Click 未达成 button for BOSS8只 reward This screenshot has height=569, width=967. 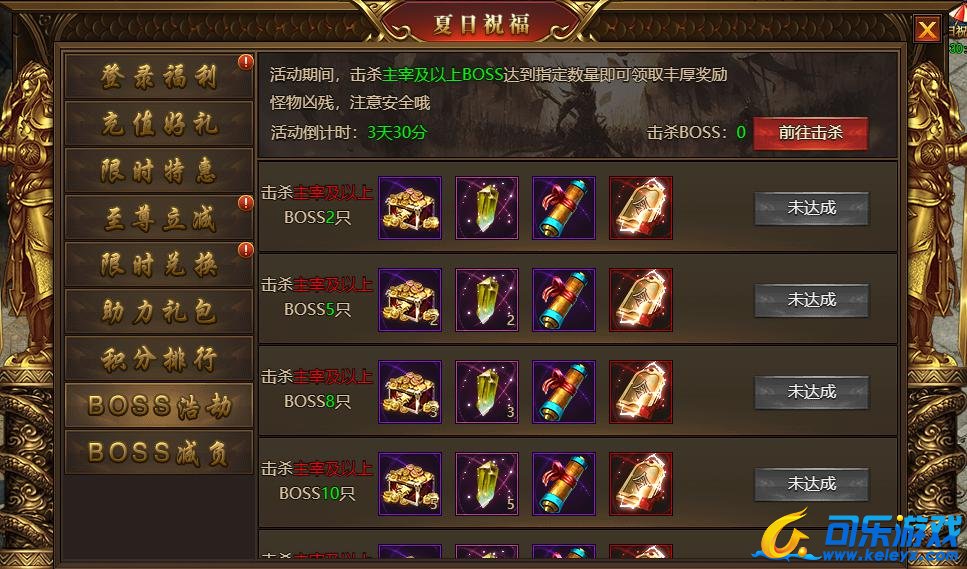[x=812, y=392]
